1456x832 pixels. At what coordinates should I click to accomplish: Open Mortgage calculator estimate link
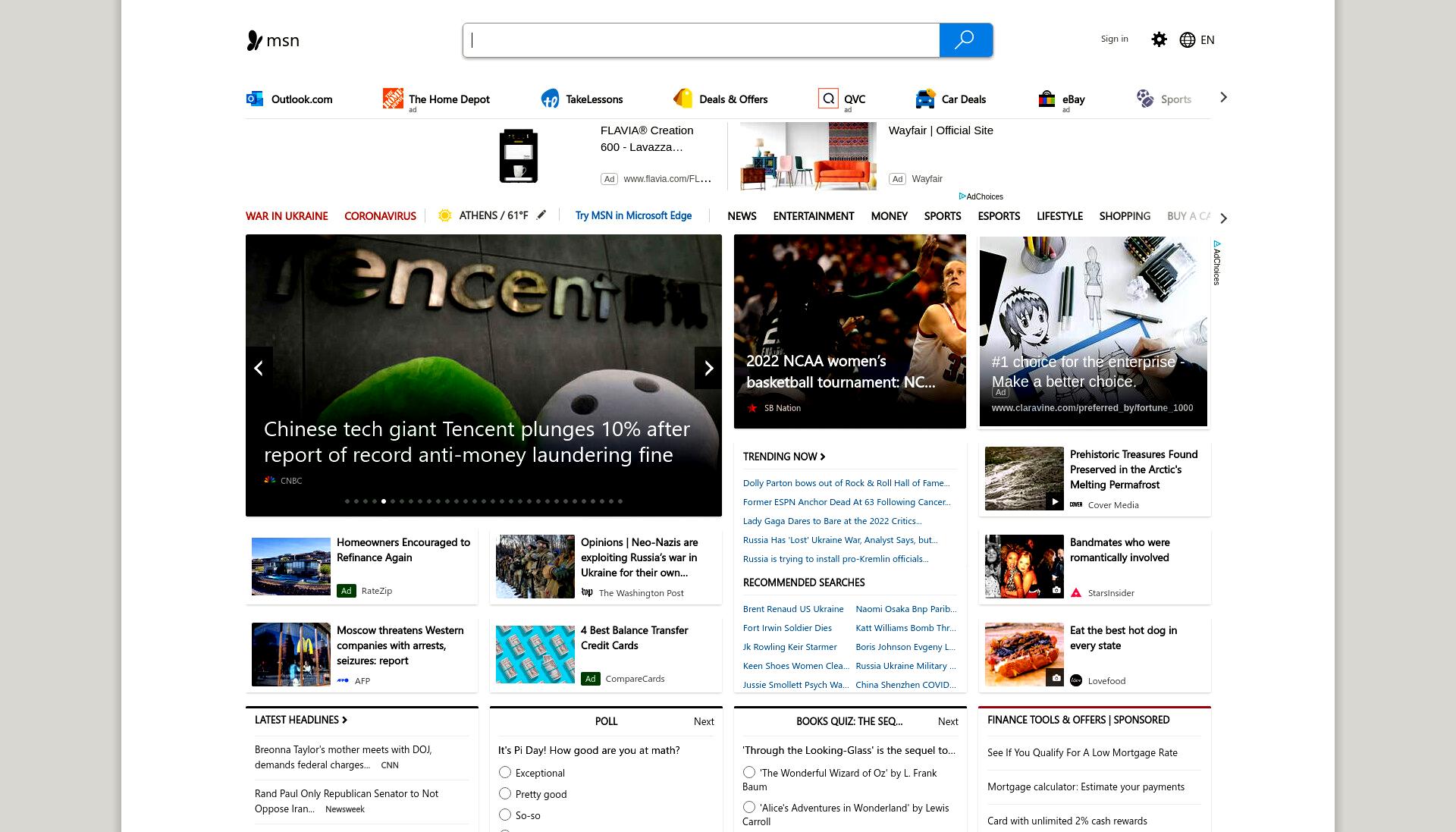click(x=1086, y=787)
